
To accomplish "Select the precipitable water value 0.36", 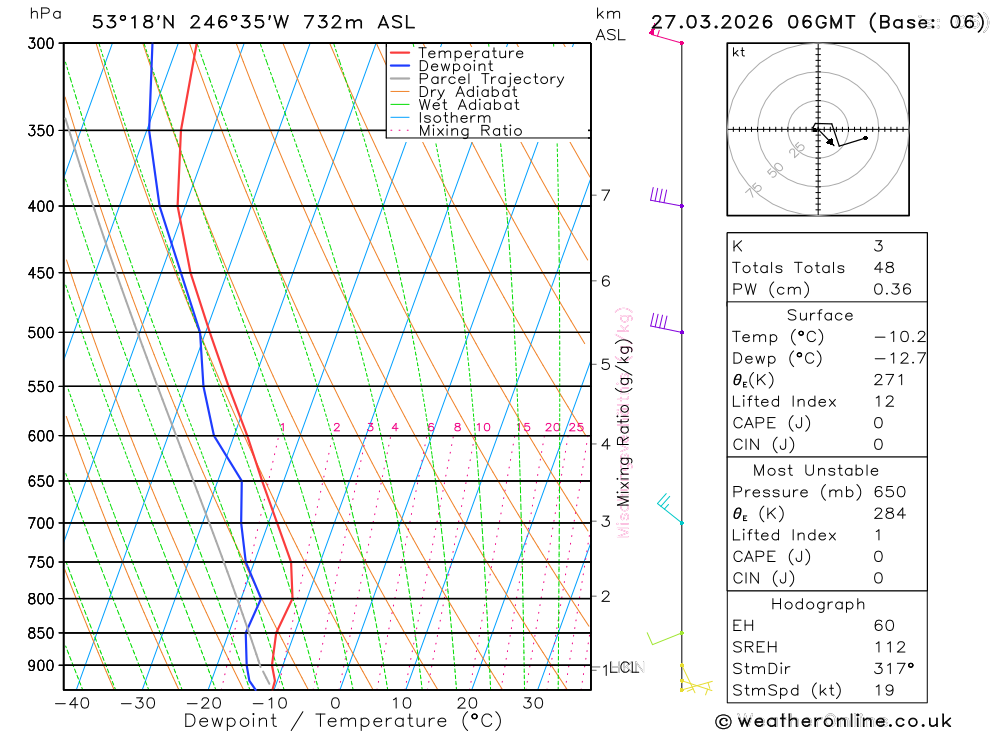I will (x=892, y=290).
